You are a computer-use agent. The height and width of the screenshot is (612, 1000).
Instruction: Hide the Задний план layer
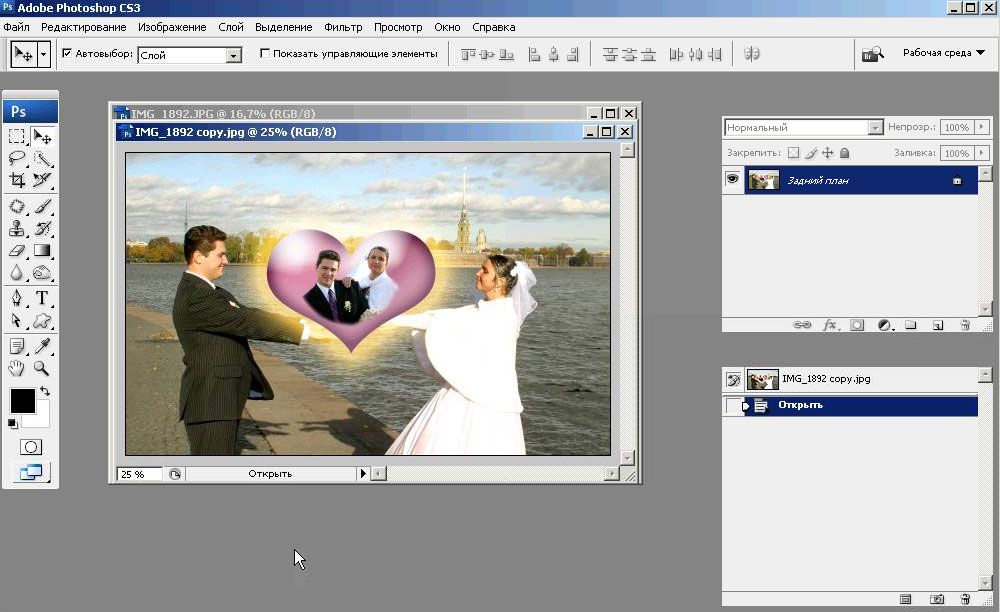click(733, 180)
